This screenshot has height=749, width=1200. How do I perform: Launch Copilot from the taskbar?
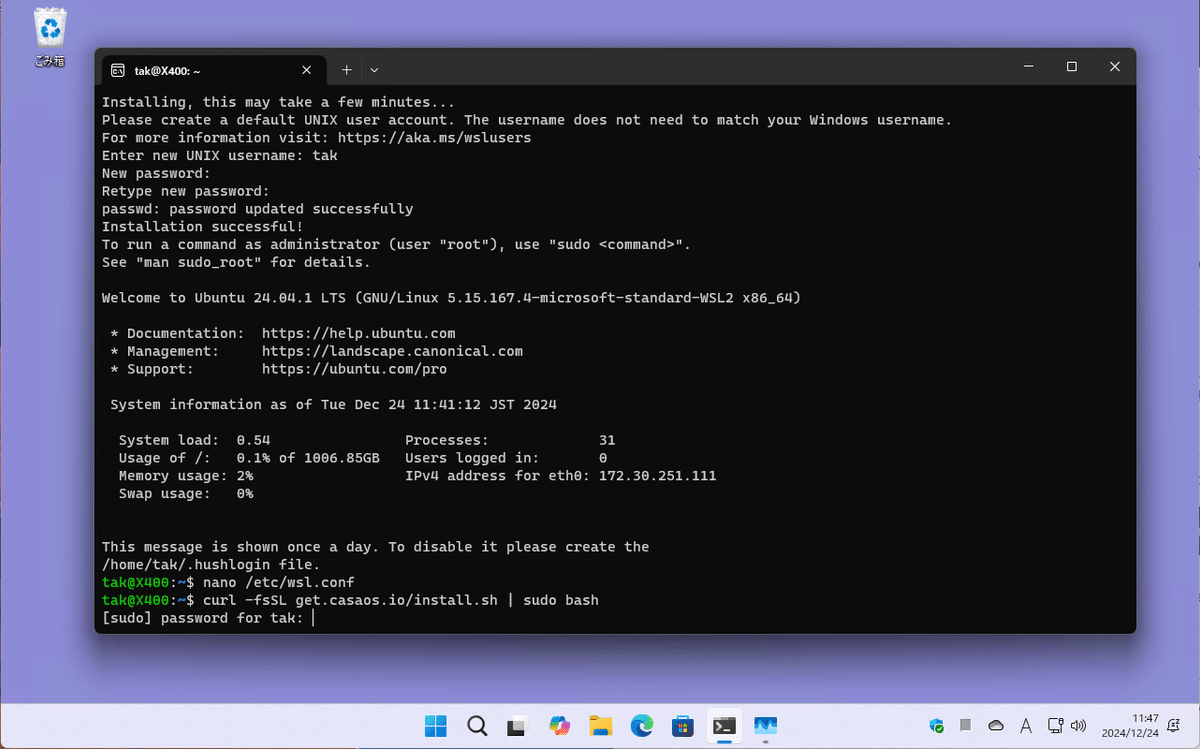pos(559,725)
